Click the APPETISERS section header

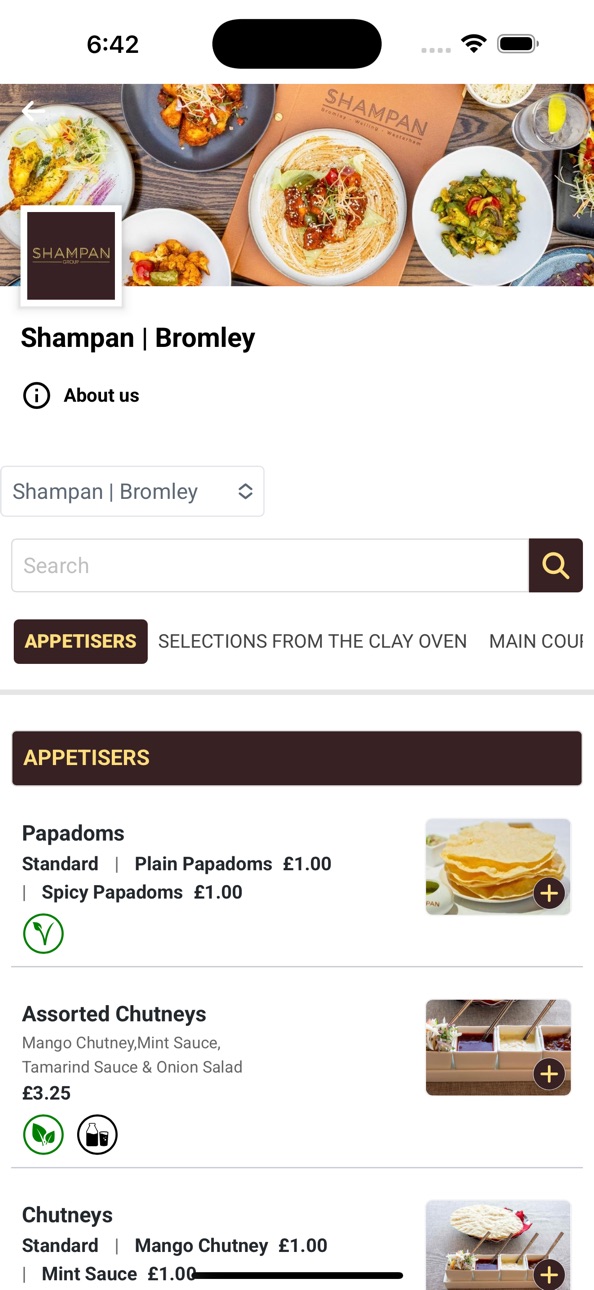tap(297, 758)
